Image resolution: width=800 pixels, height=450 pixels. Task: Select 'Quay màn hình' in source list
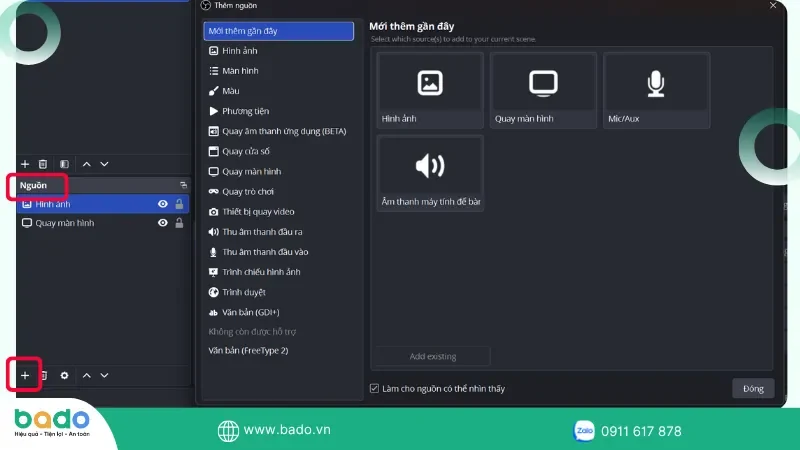pyautogui.click(x=278, y=171)
